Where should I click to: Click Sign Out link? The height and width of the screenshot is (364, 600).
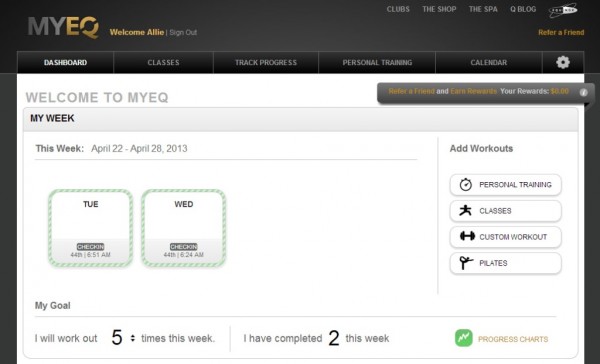(x=183, y=33)
